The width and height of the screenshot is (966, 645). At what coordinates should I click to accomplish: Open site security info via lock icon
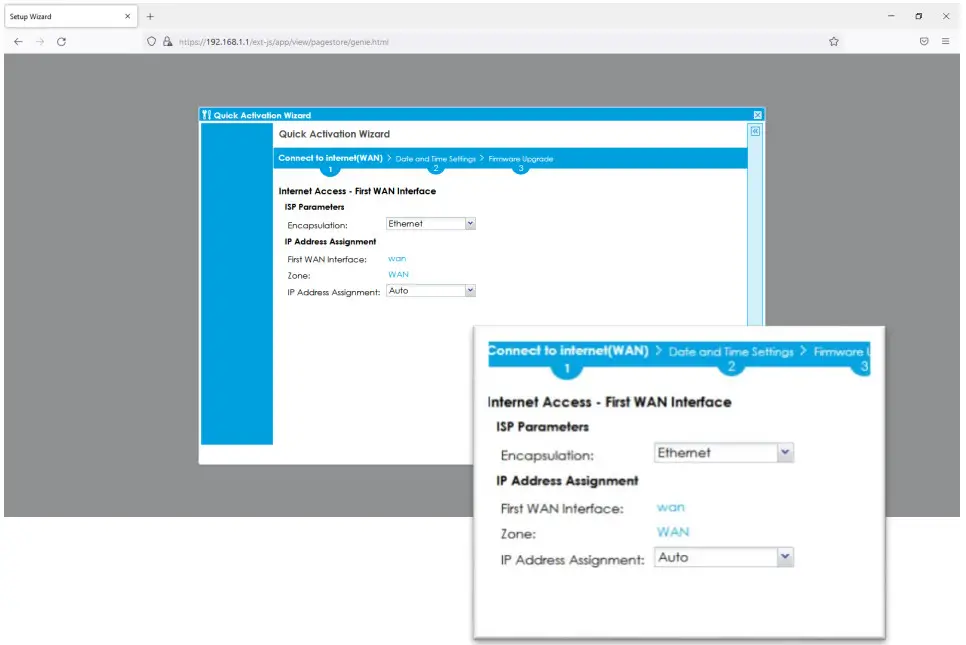(x=168, y=42)
